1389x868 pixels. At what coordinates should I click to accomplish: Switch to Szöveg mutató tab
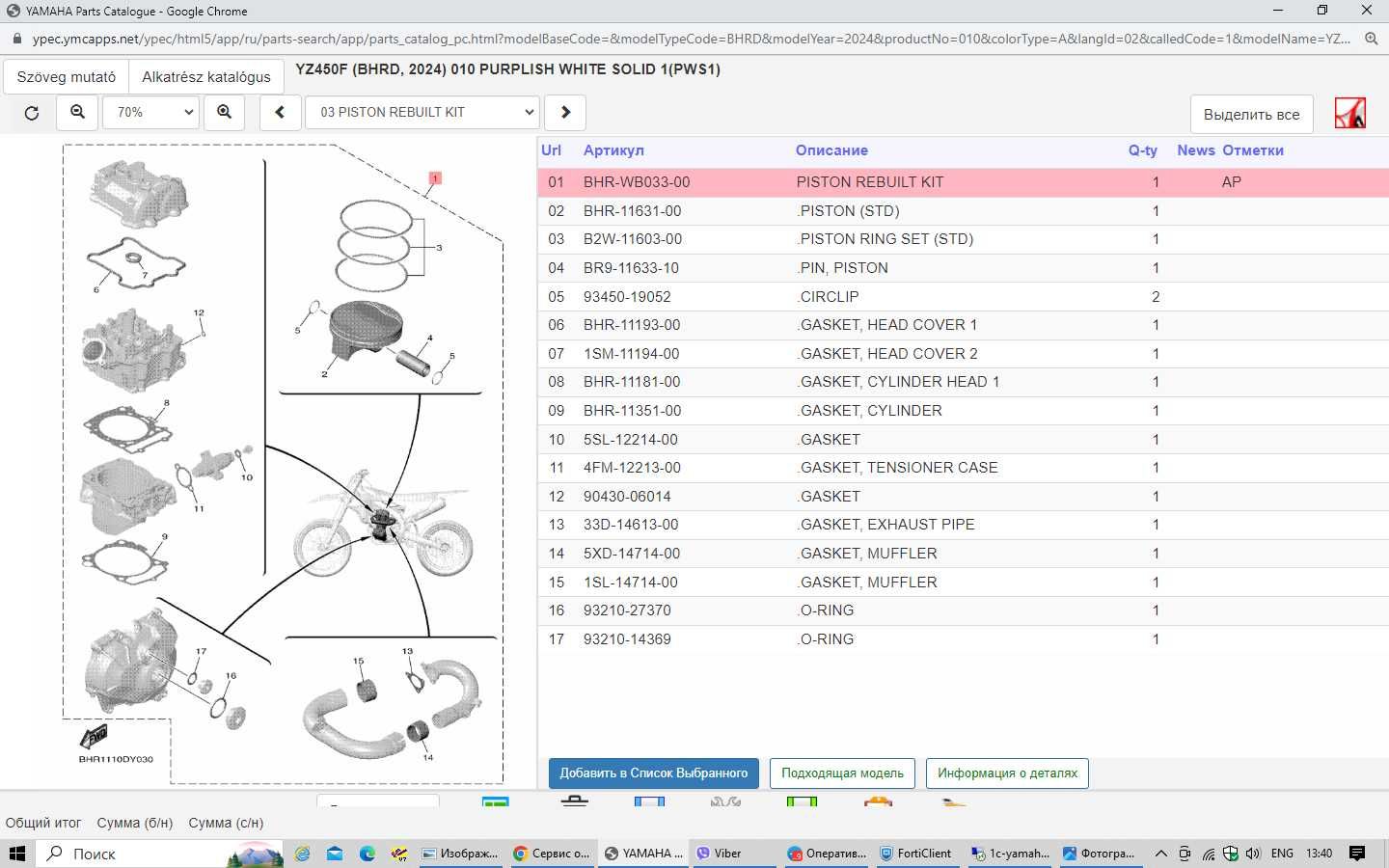click(x=67, y=77)
